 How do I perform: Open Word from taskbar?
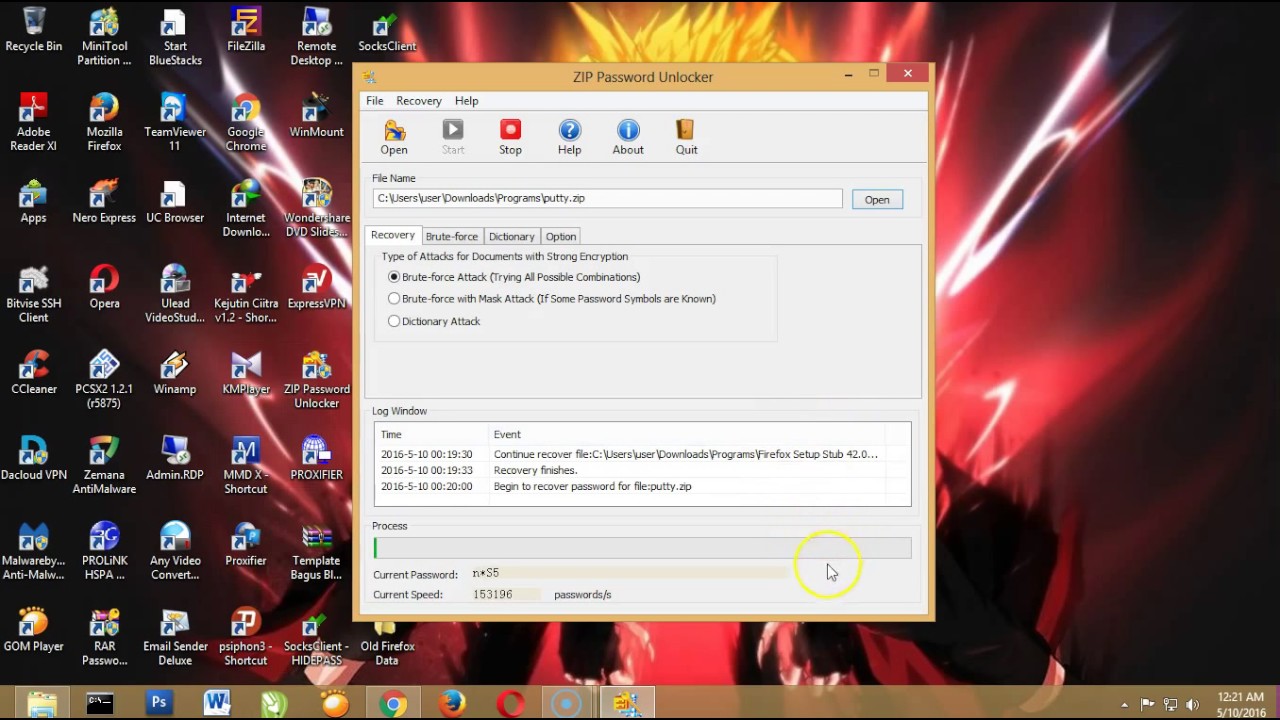(217, 704)
